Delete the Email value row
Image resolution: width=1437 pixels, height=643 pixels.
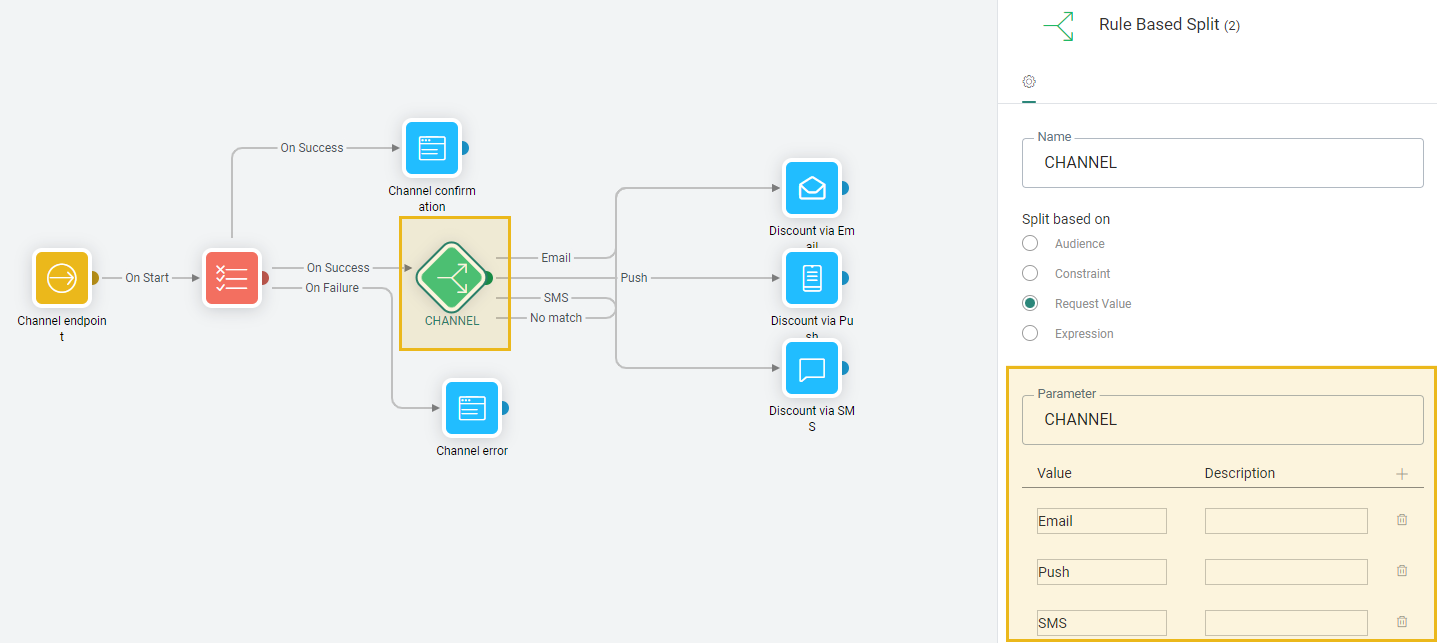[x=1402, y=520]
